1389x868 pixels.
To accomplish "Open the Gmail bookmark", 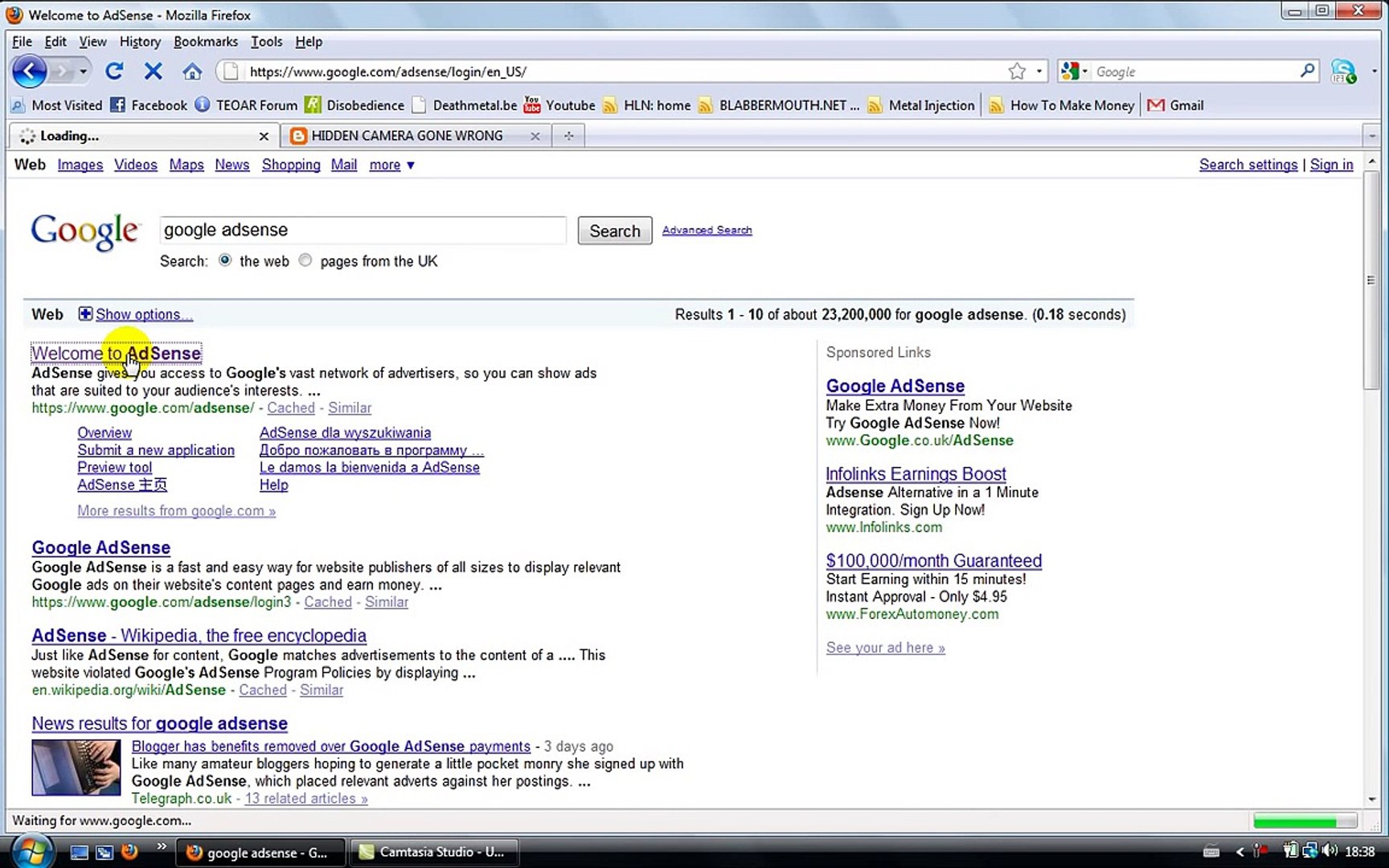I will click(1175, 105).
